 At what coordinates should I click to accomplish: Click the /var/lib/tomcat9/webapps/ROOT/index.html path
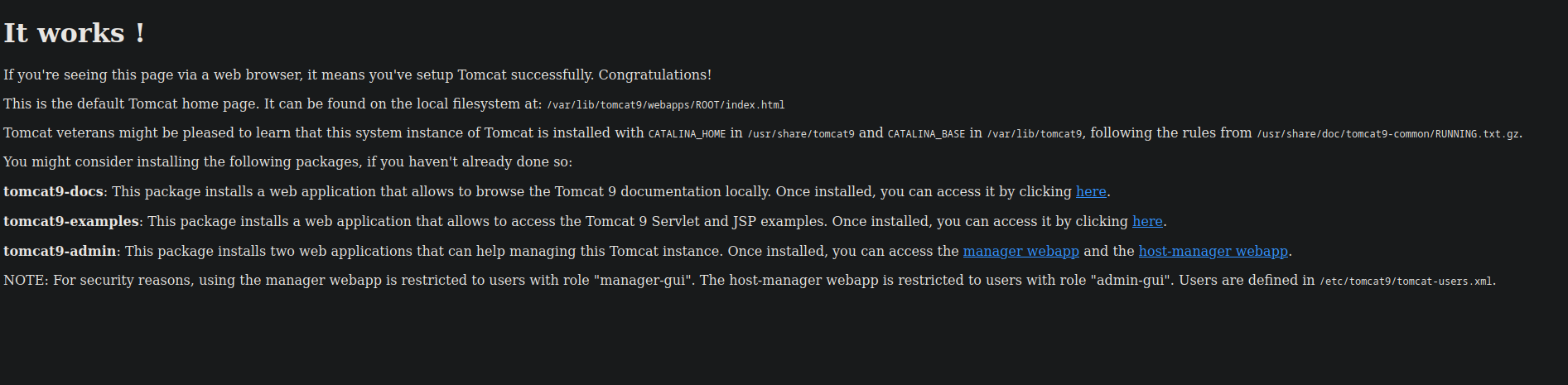pos(665,105)
